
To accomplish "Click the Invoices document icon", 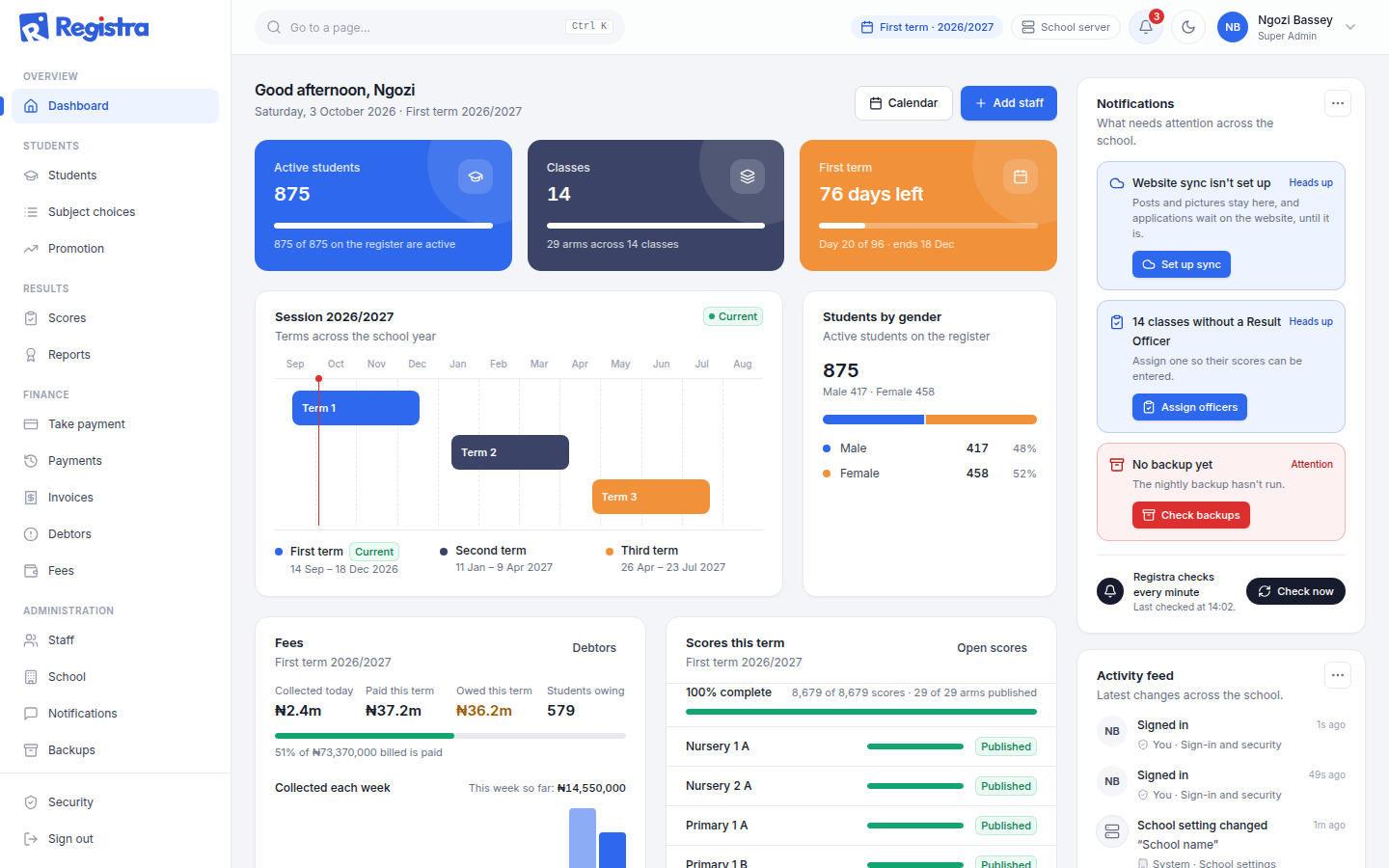I will tap(31, 498).
